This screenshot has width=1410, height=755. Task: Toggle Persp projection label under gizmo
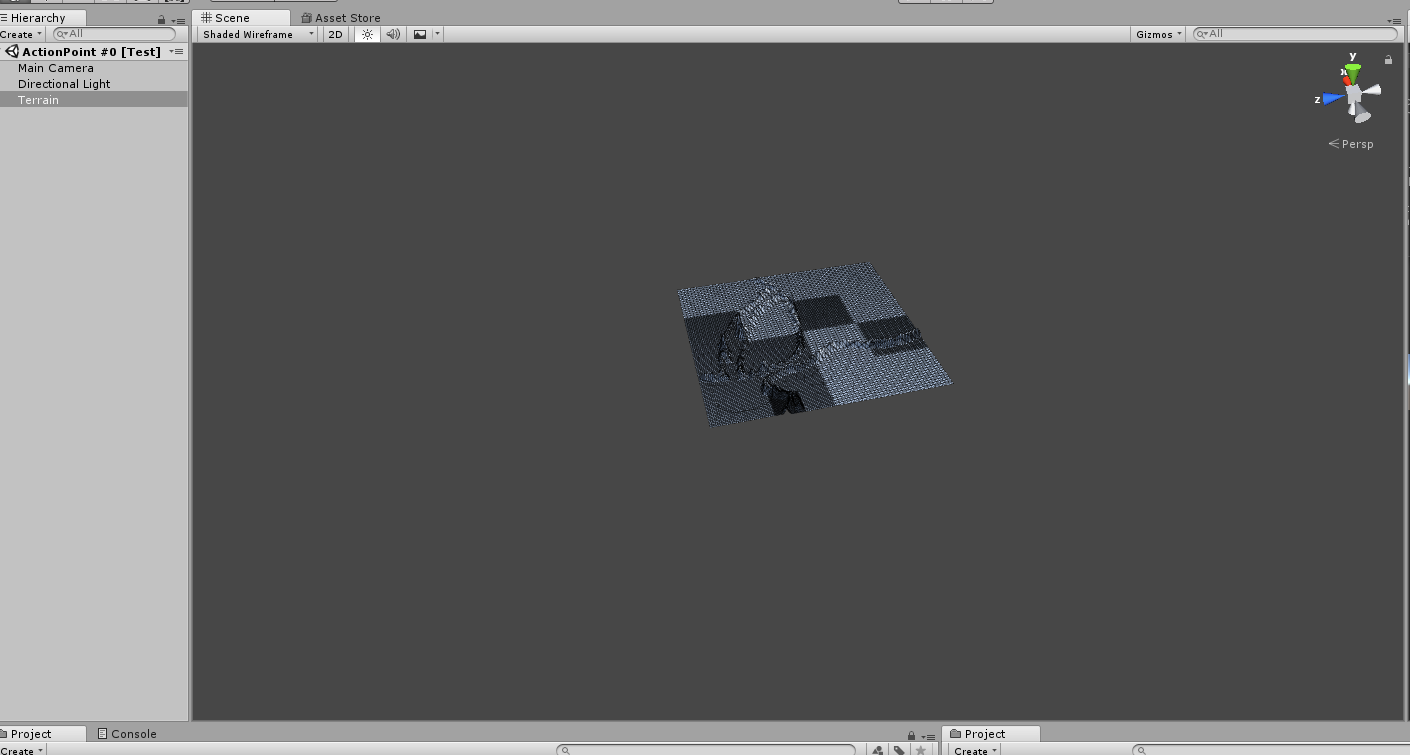click(x=1351, y=144)
